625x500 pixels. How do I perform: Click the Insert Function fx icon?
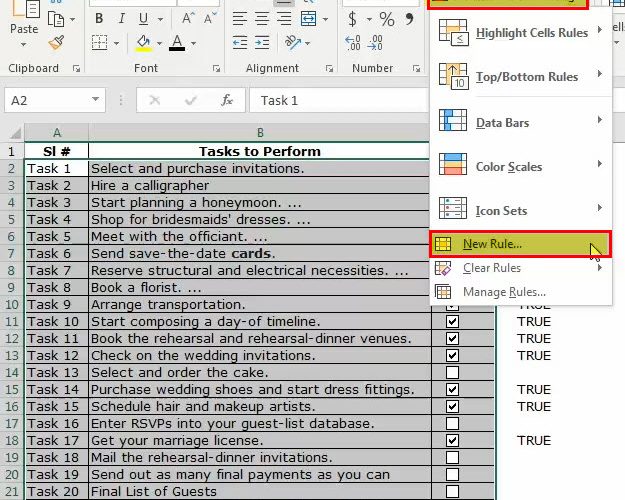click(x=227, y=100)
